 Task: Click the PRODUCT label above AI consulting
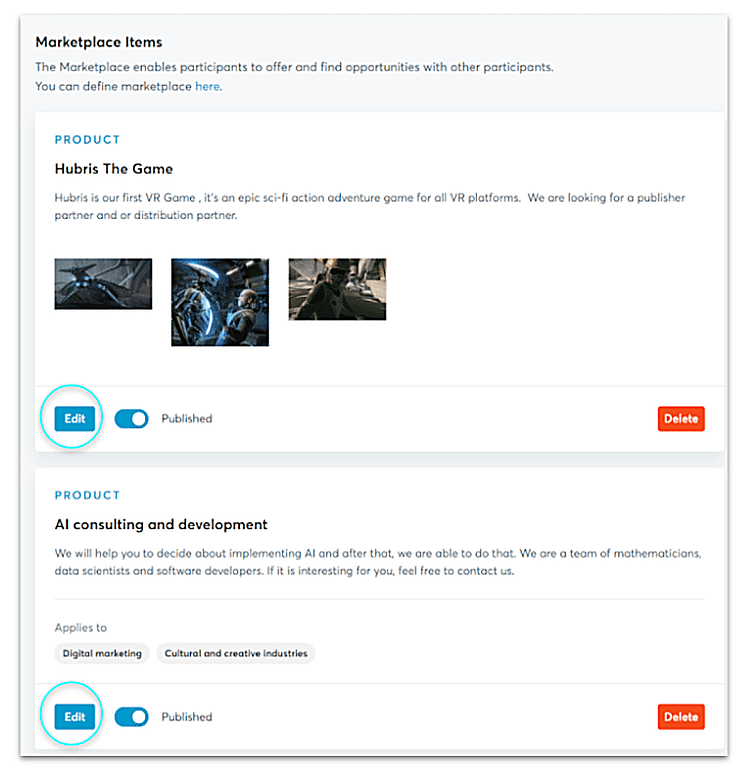tap(87, 495)
